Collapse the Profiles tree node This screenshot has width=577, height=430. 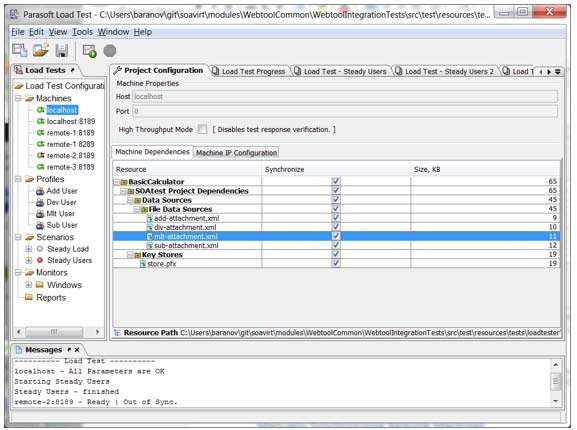(x=18, y=179)
